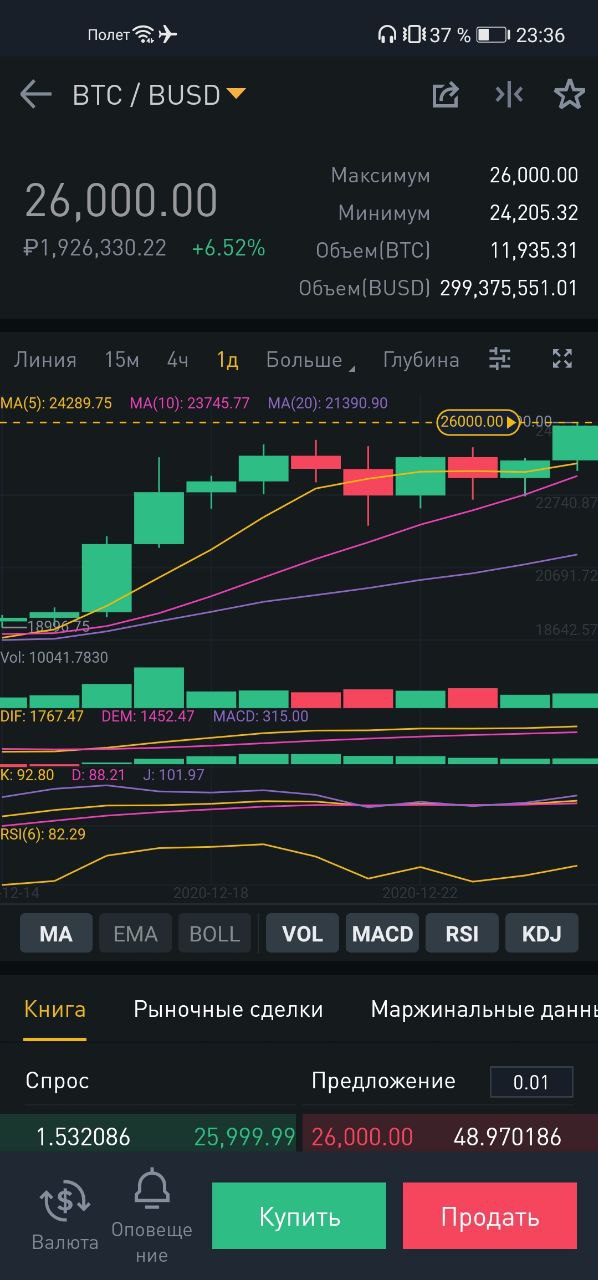
Task: Tap the MA(10): 23745.77 label
Action: tap(190, 403)
